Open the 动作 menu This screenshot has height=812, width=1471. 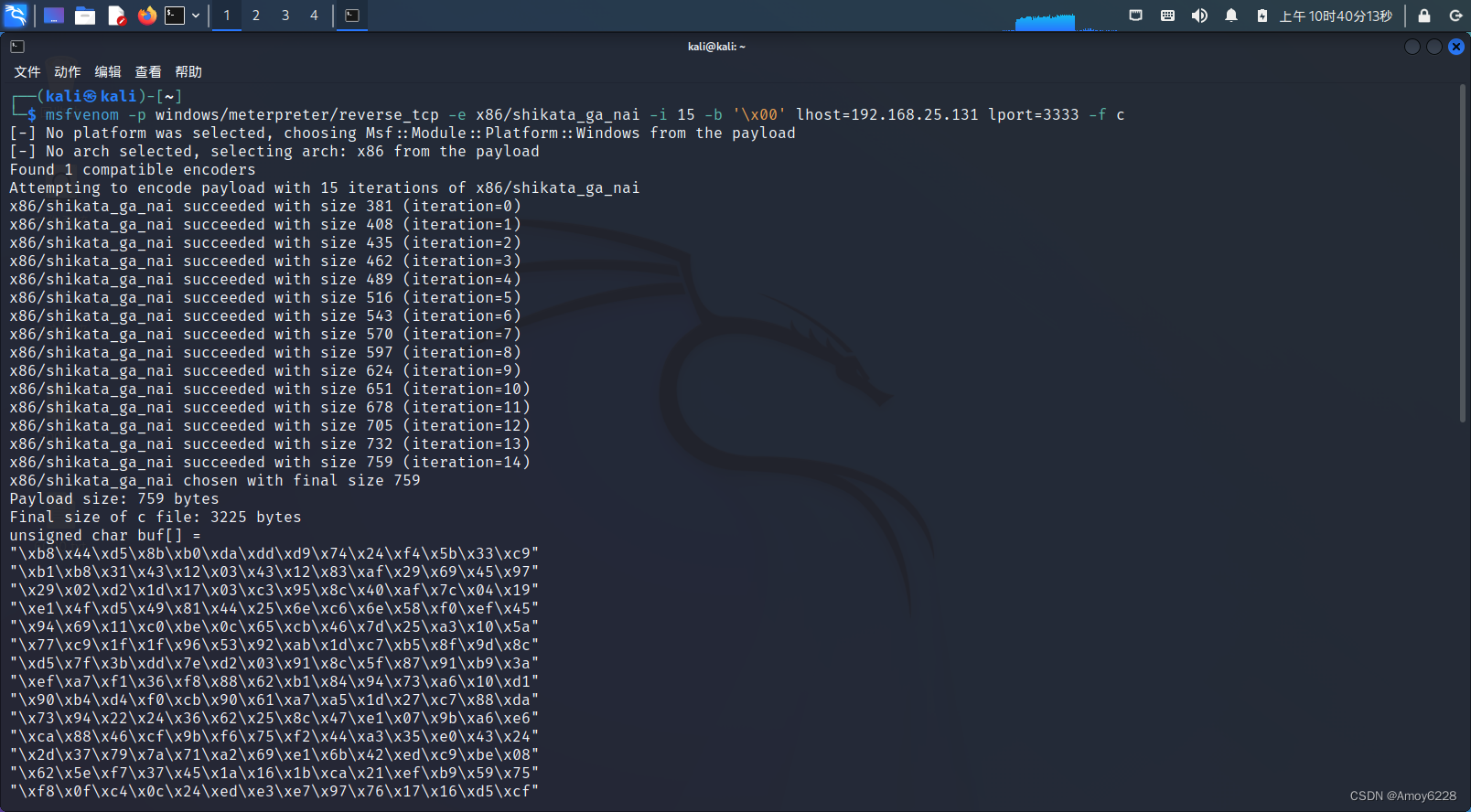(68, 71)
